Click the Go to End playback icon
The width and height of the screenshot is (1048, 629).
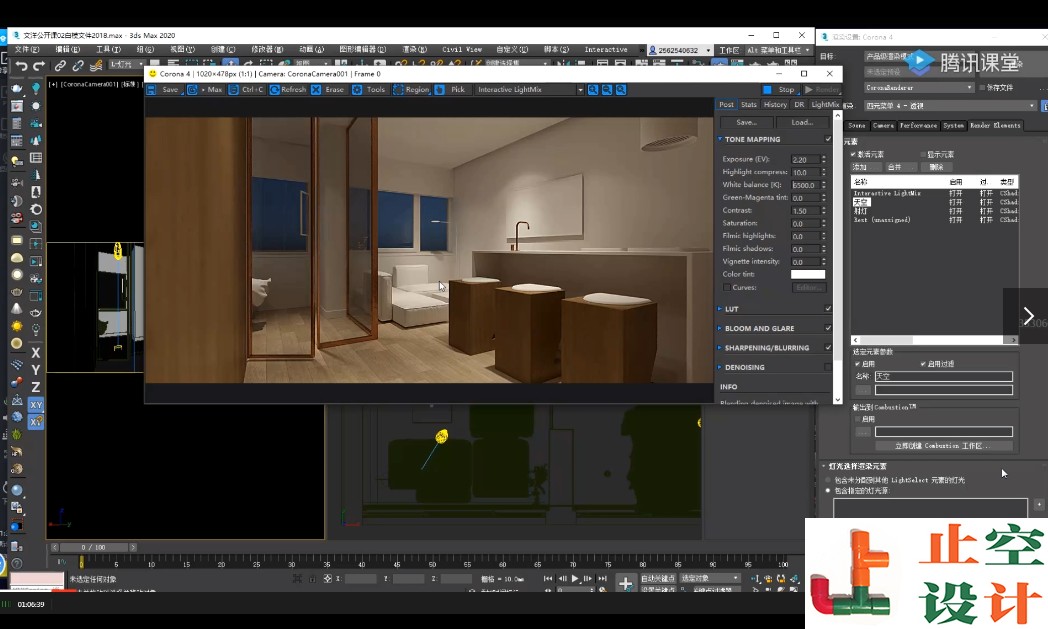point(602,579)
